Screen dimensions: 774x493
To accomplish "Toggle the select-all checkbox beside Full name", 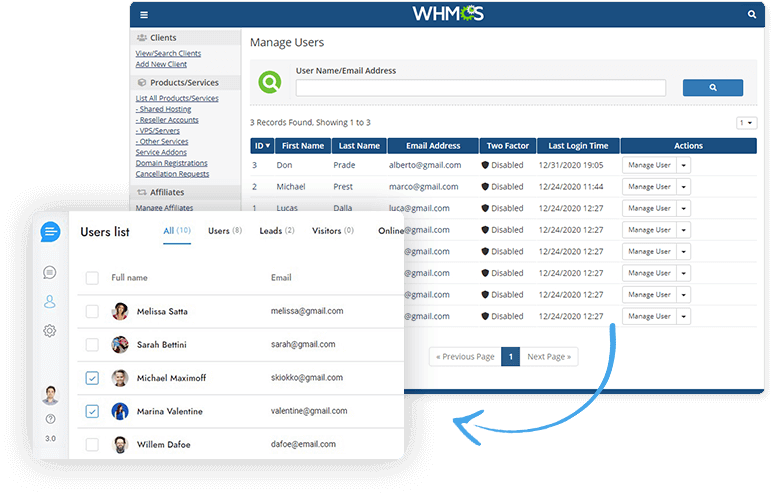I will [x=92, y=278].
